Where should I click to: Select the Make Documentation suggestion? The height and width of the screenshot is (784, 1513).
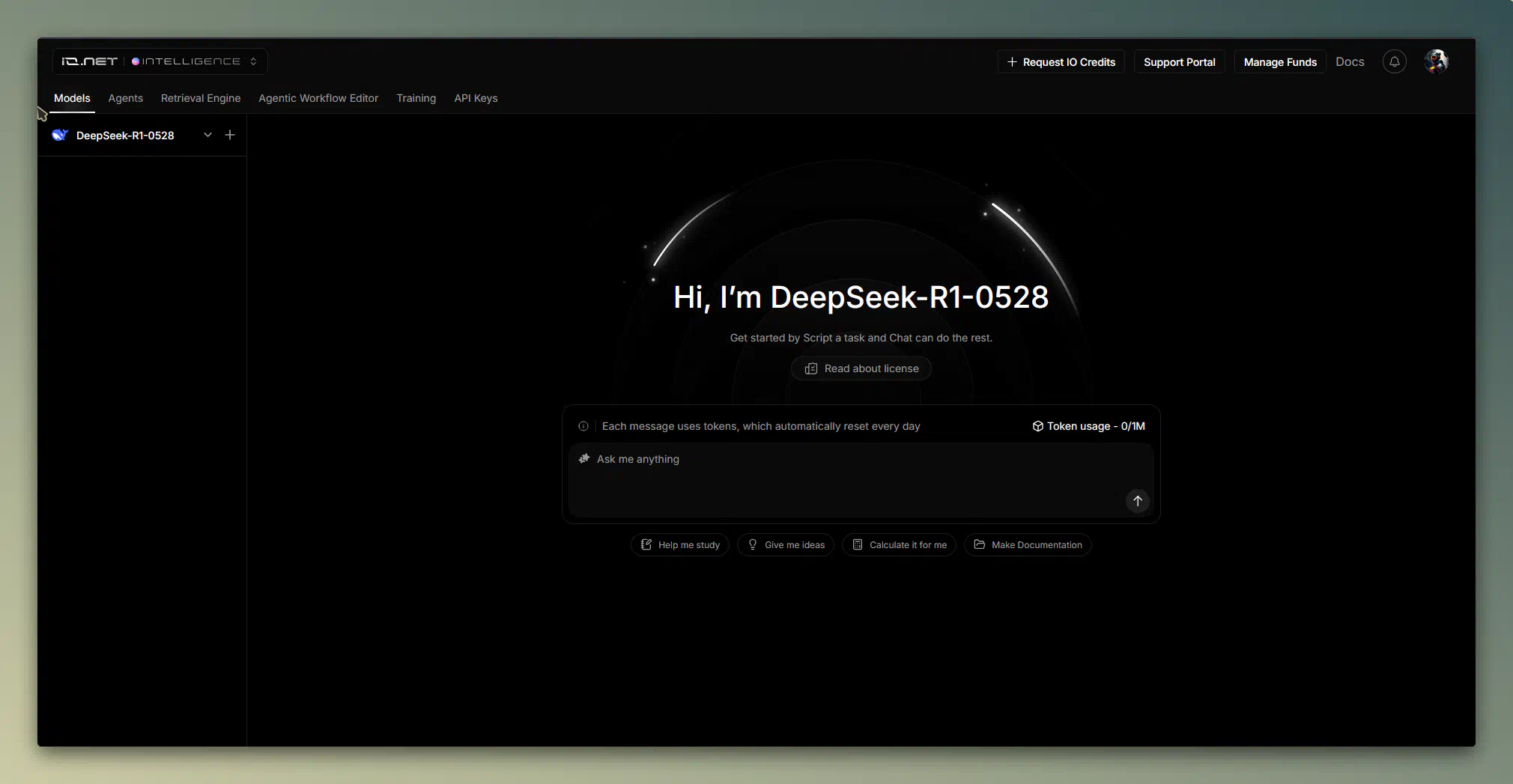tap(1028, 544)
